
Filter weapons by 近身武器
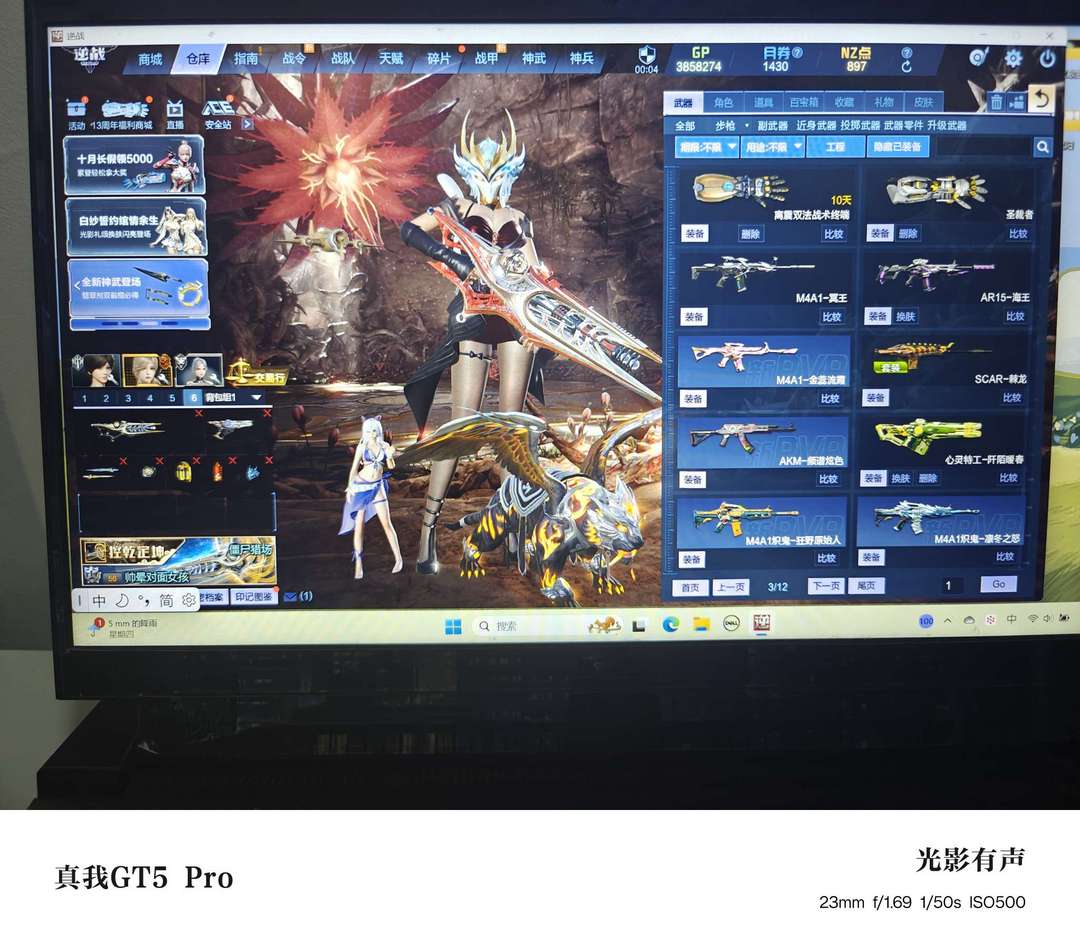(816, 125)
